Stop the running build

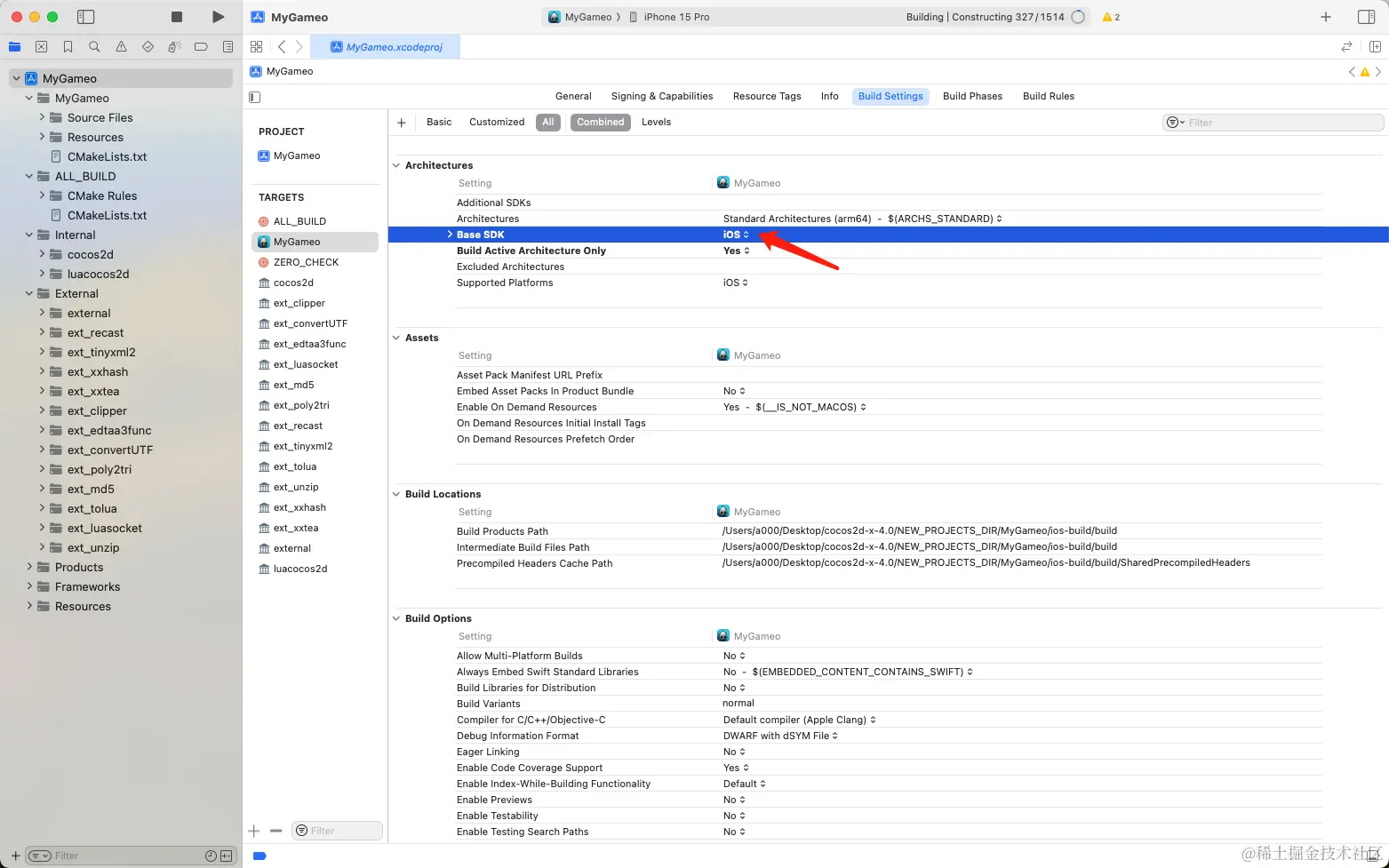click(177, 17)
